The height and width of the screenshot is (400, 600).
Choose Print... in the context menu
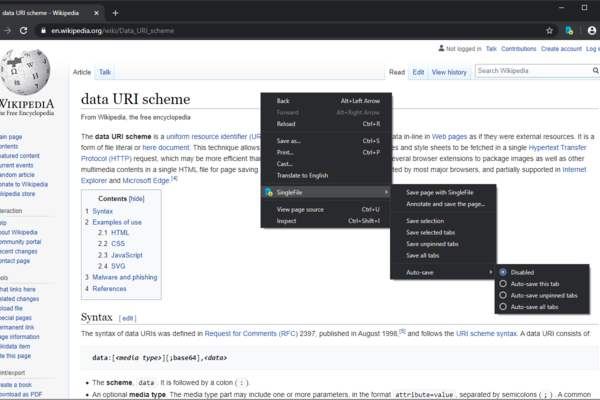click(326, 152)
